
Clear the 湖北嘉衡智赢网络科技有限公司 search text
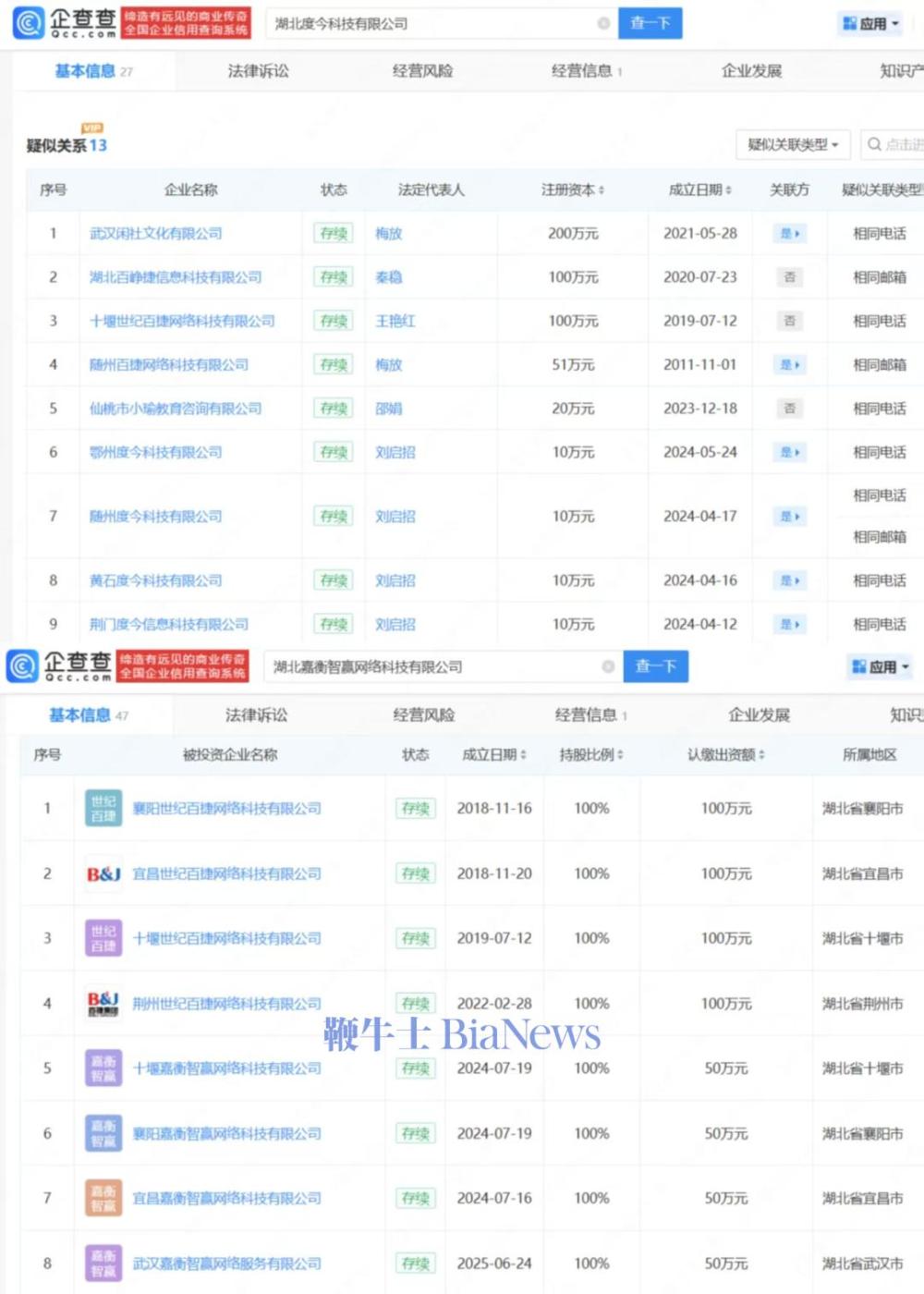coord(608,666)
